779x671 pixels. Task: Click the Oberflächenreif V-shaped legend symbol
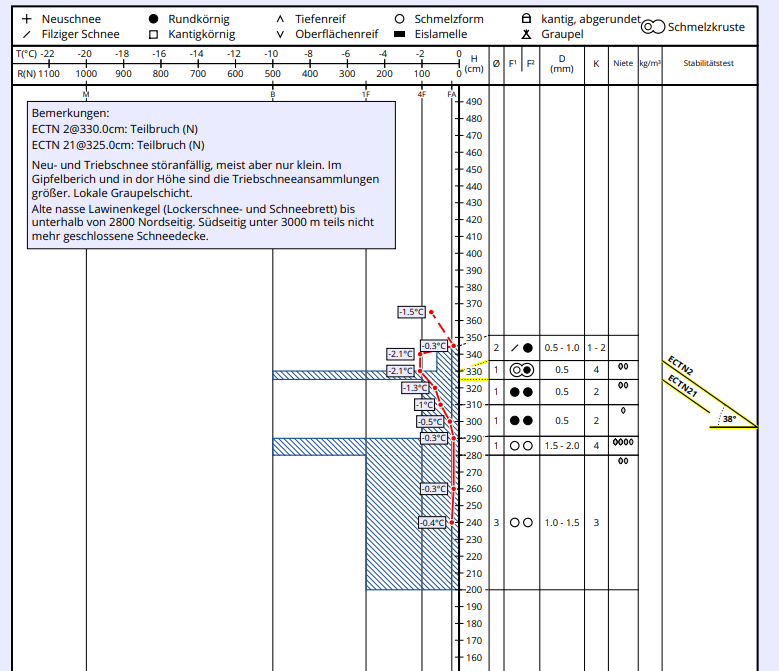click(280, 34)
